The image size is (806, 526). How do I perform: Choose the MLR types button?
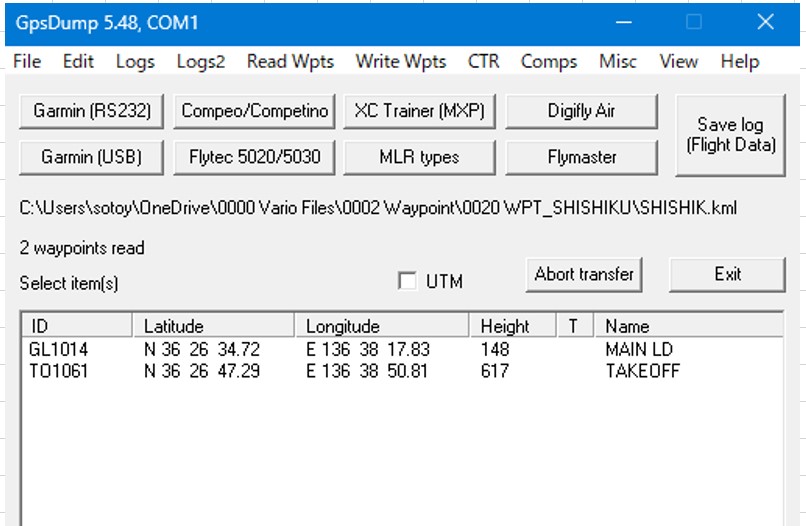419,157
